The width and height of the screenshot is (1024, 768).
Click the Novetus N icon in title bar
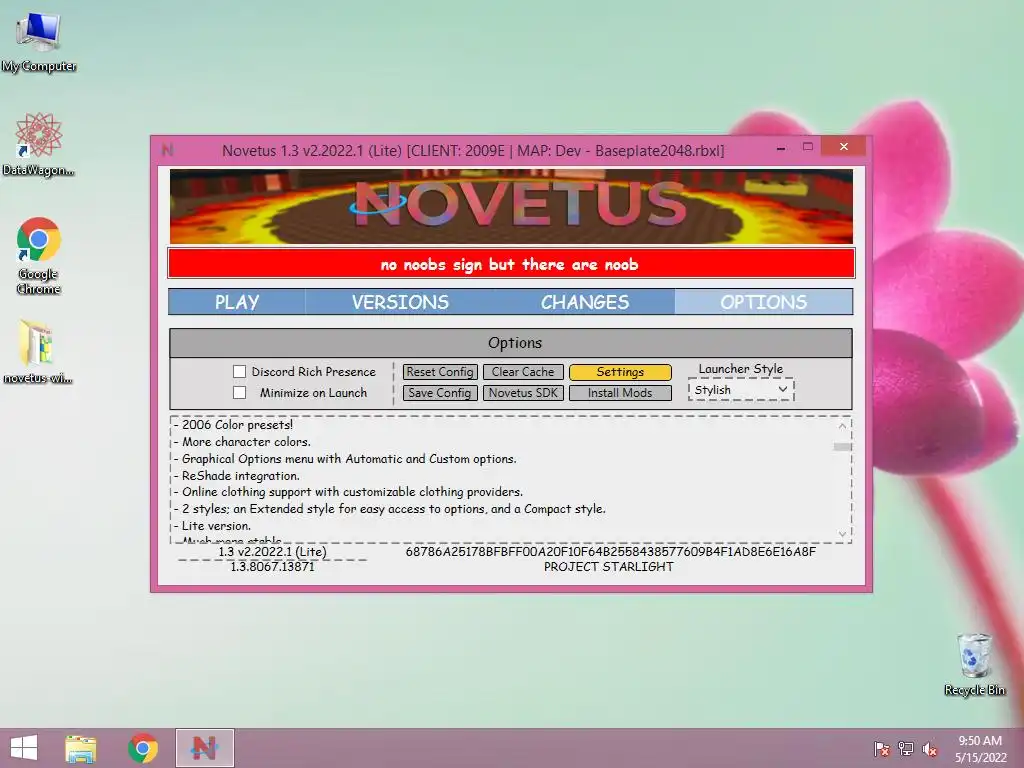[168, 150]
